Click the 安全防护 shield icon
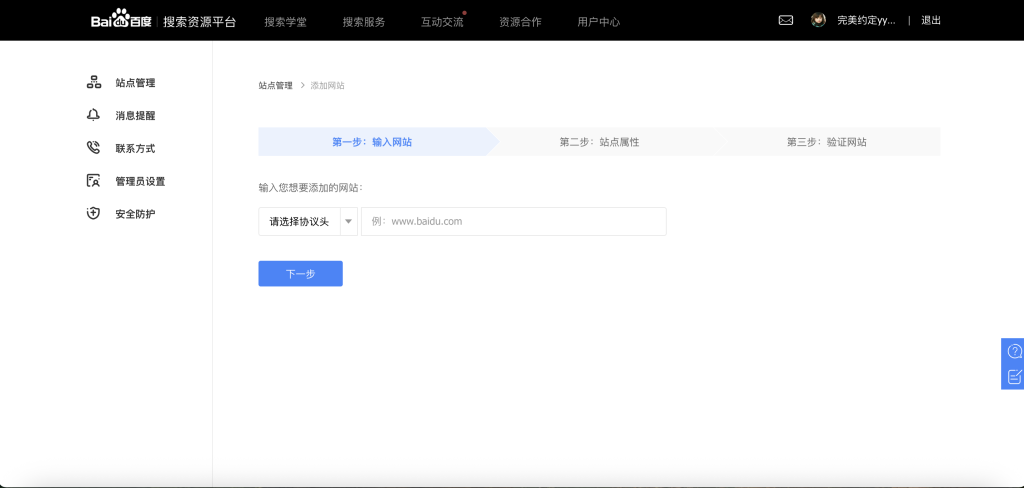 click(x=93, y=213)
